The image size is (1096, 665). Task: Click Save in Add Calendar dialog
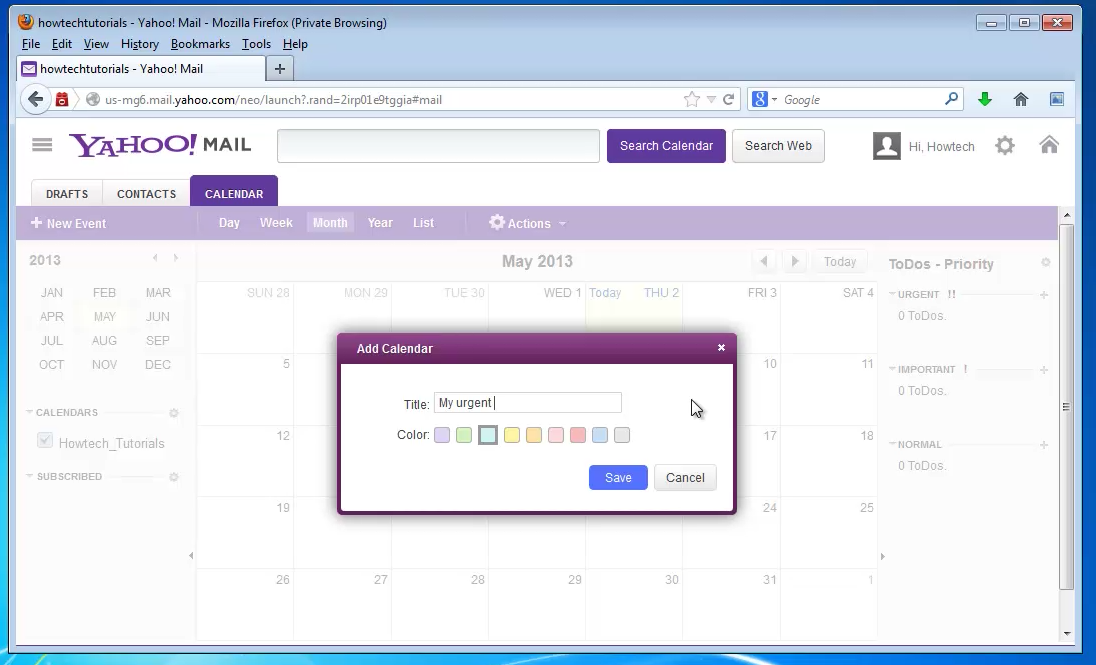[618, 478]
